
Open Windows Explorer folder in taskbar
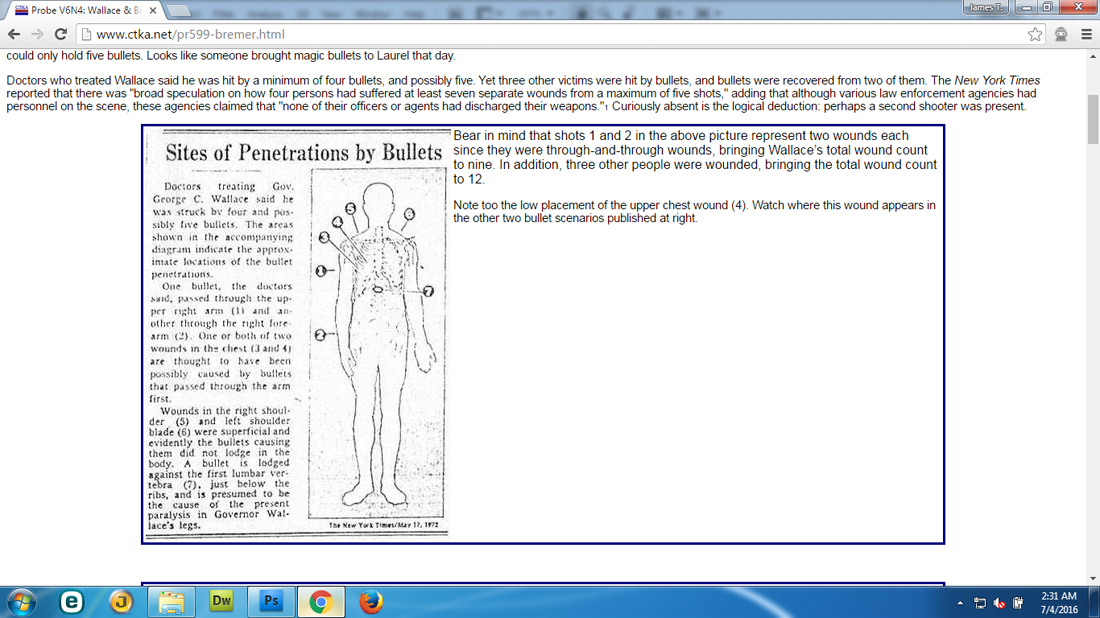tap(172, 602)
